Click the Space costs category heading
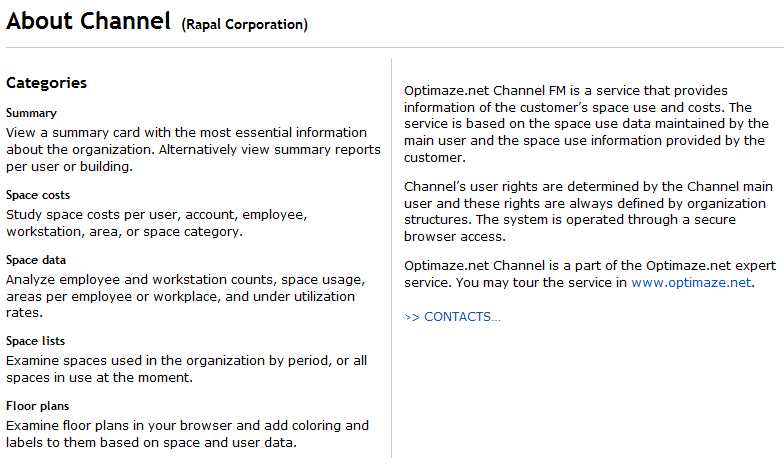Image resolution: width=784 pixels, height=467 pixels. point(38,195)
